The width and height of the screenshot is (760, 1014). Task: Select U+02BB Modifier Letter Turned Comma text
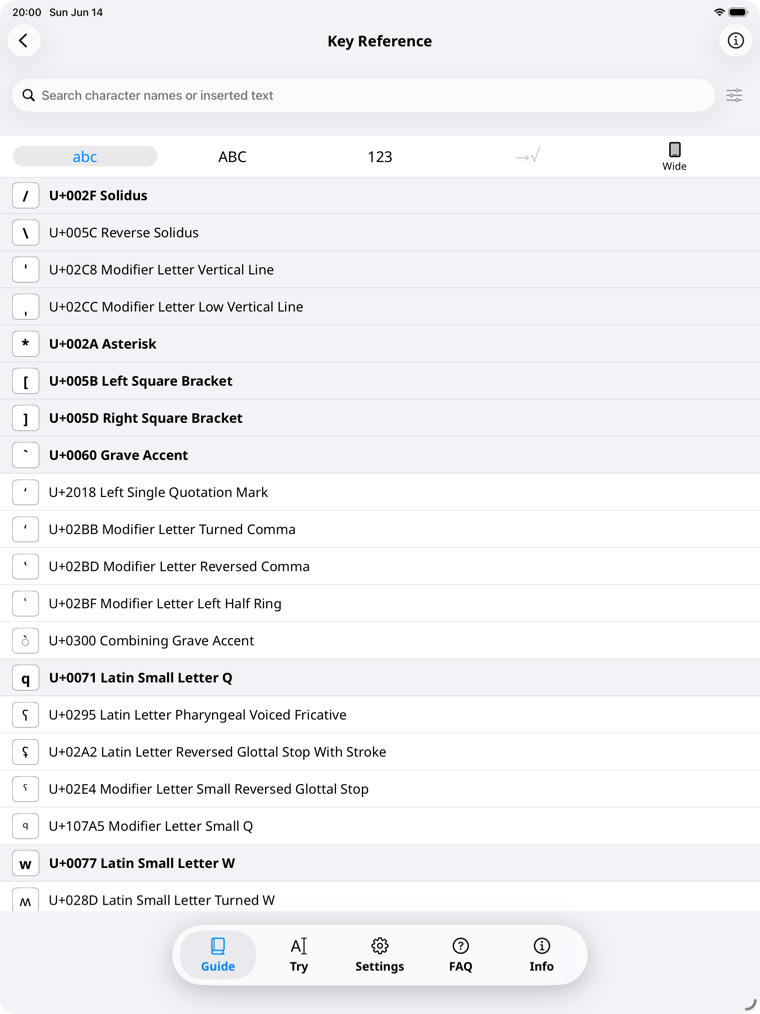coord(172,529)
